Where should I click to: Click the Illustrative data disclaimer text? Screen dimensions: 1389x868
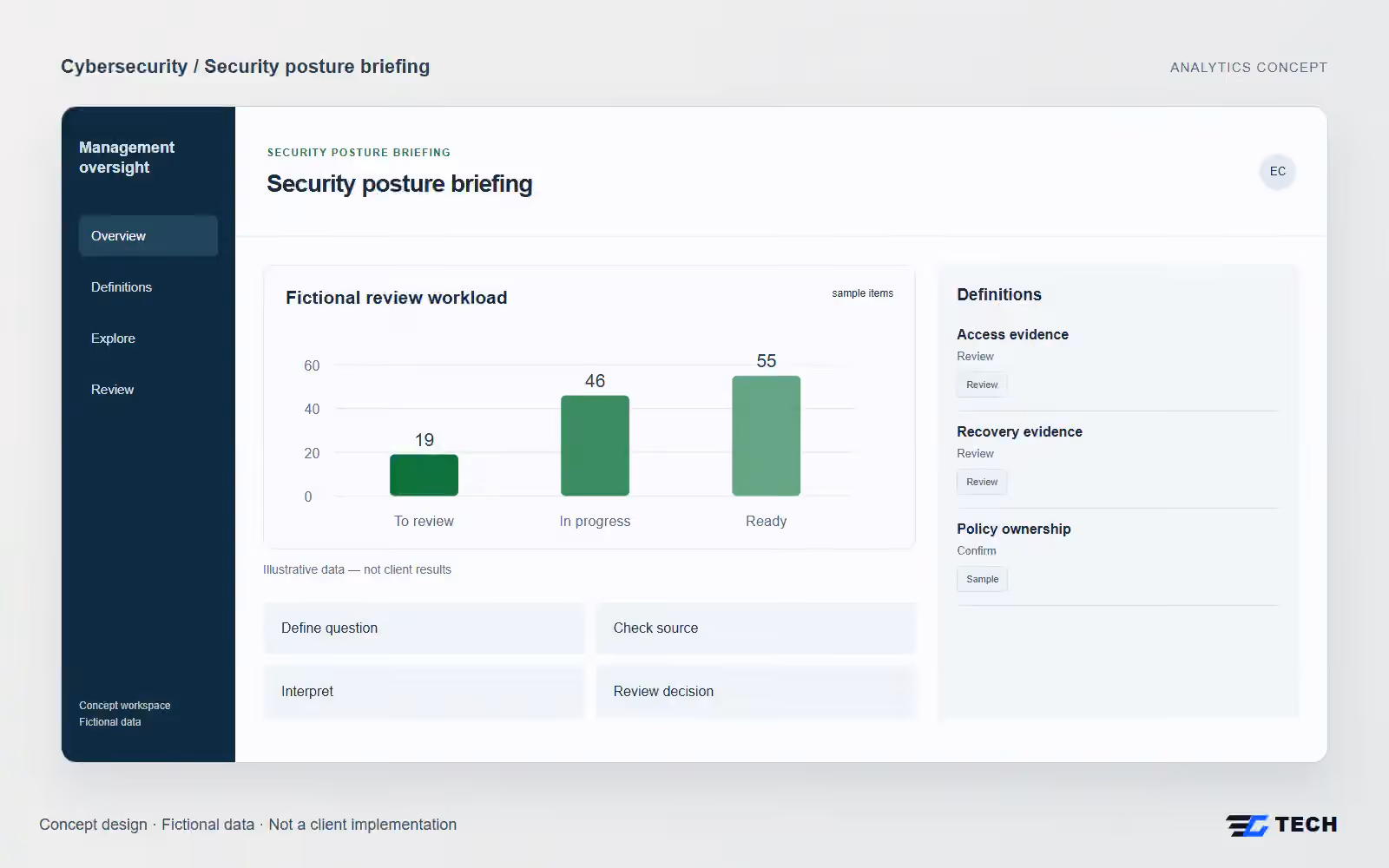pos(357,570)
